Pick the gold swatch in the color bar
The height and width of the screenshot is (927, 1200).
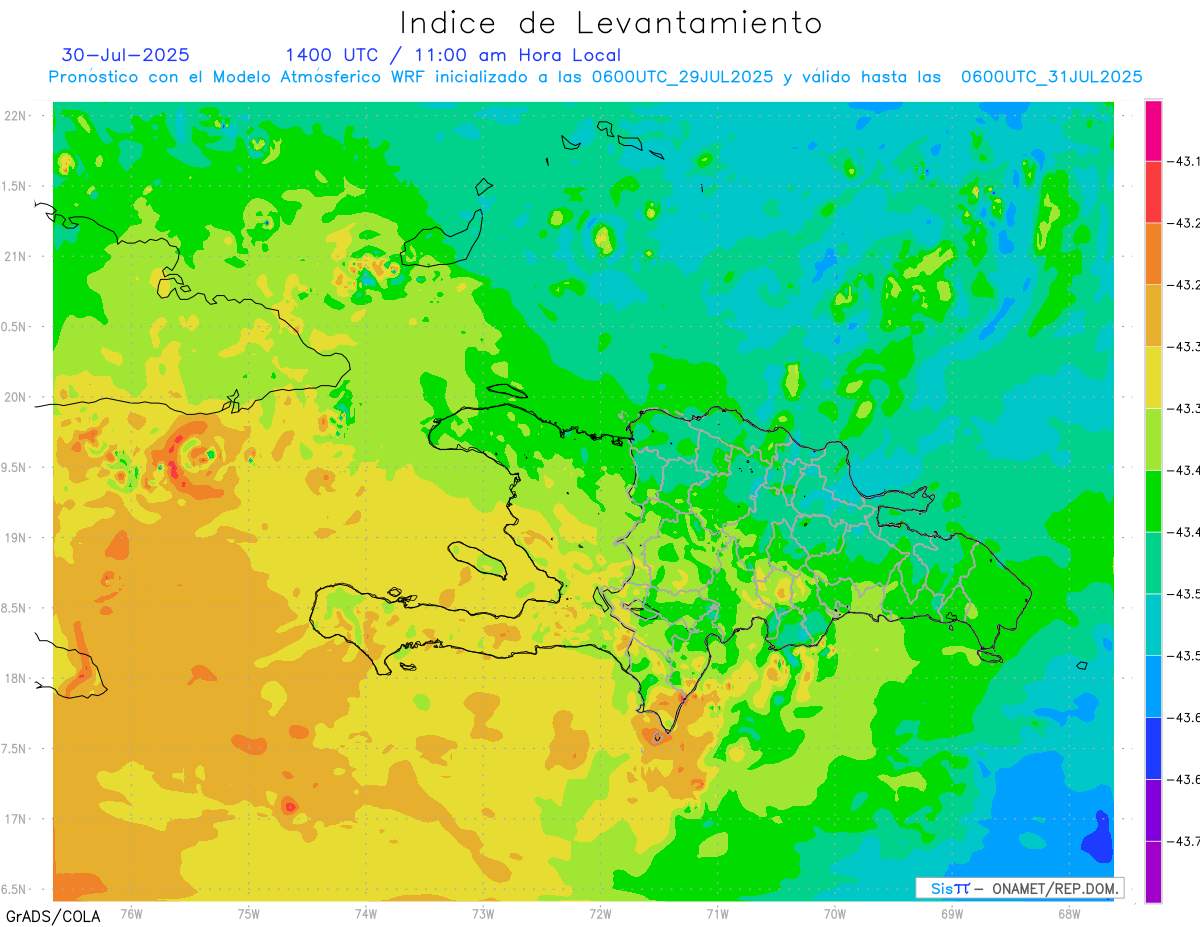pos(1153,316)
